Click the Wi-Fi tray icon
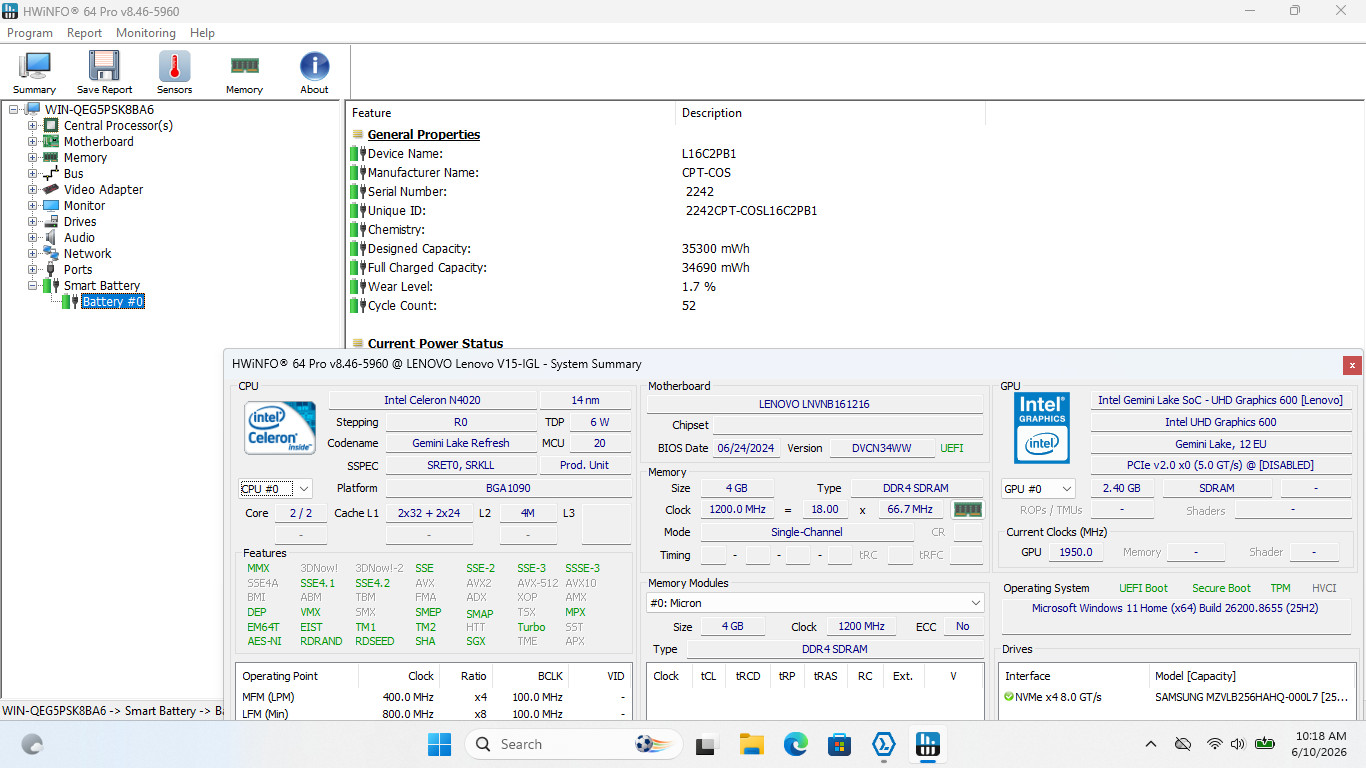Image resolution: width=1366 pixels, height=768 pixels. click(1214, 744)
